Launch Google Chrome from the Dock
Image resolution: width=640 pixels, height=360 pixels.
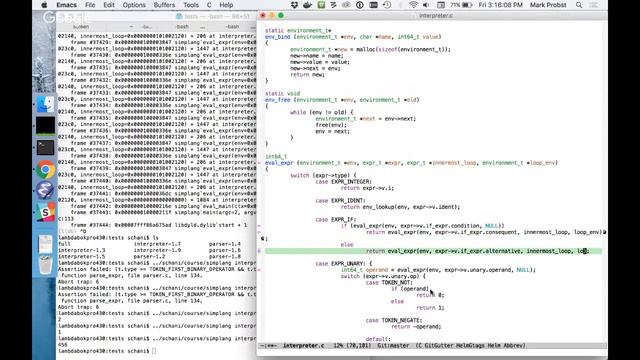click(45, 169)
